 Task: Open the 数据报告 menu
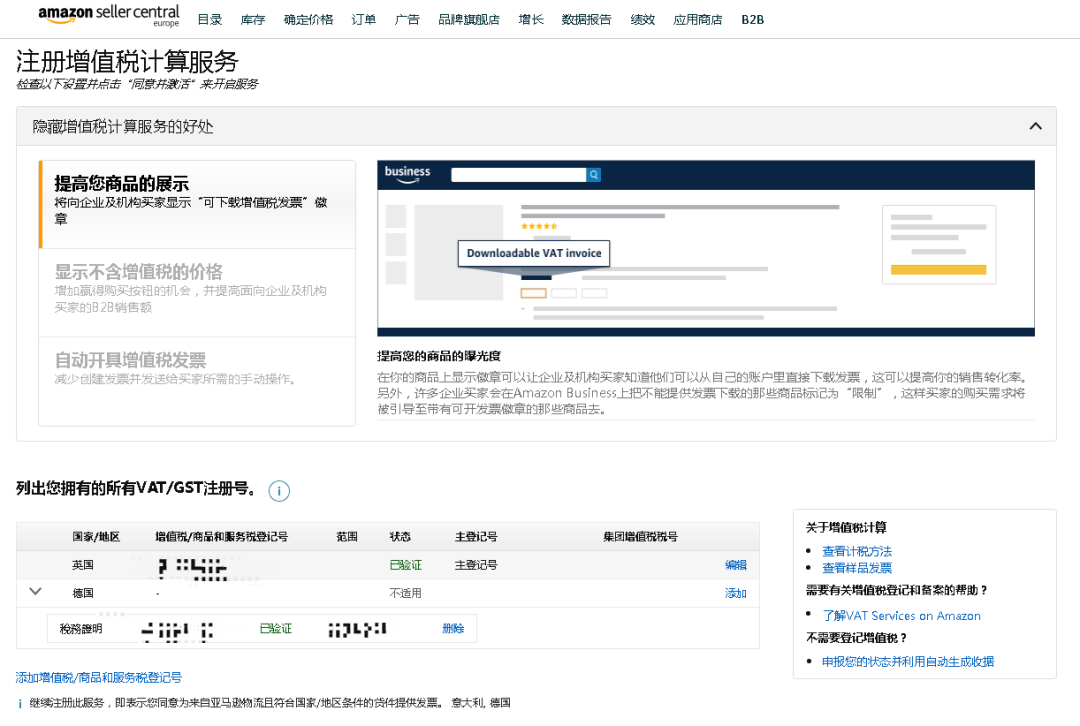(x=586, y=18)
